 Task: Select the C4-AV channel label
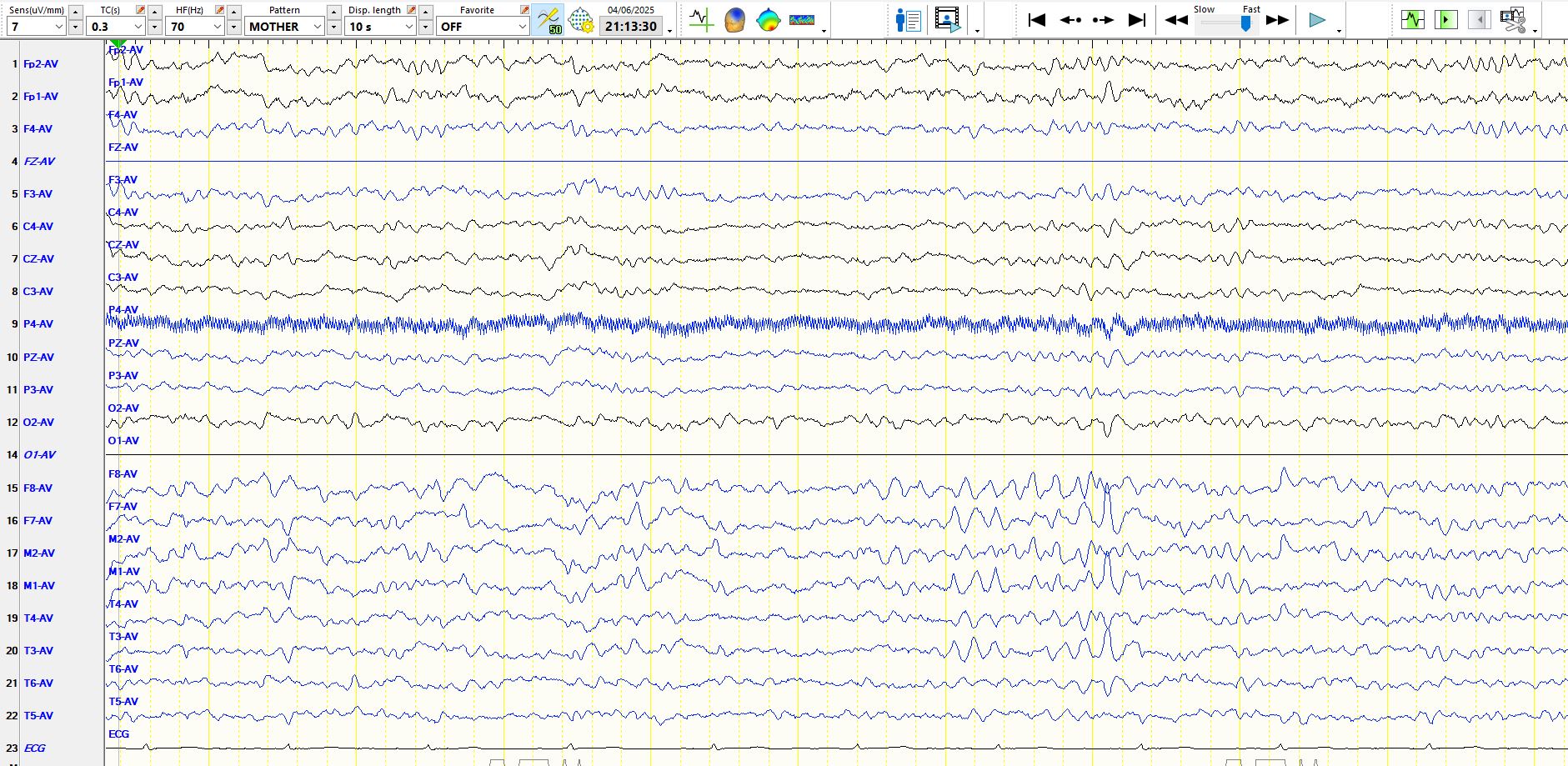click(38, 227)
